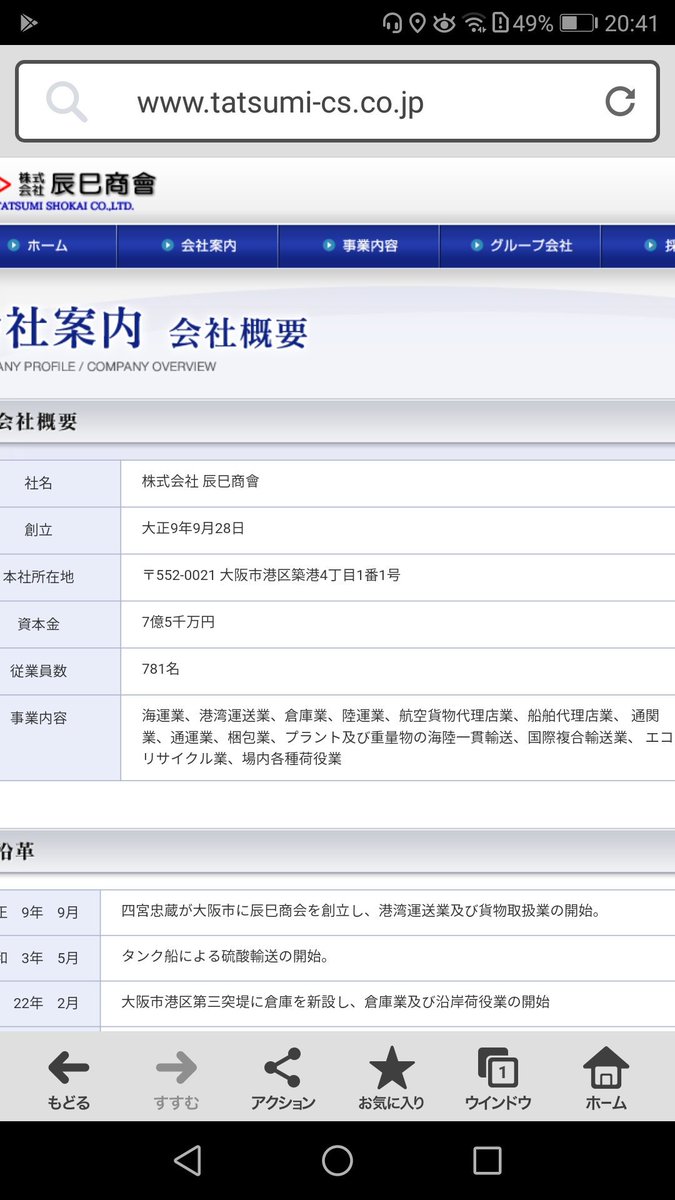
Task: Select the 従業員数 row label
Action: [39, 671]
